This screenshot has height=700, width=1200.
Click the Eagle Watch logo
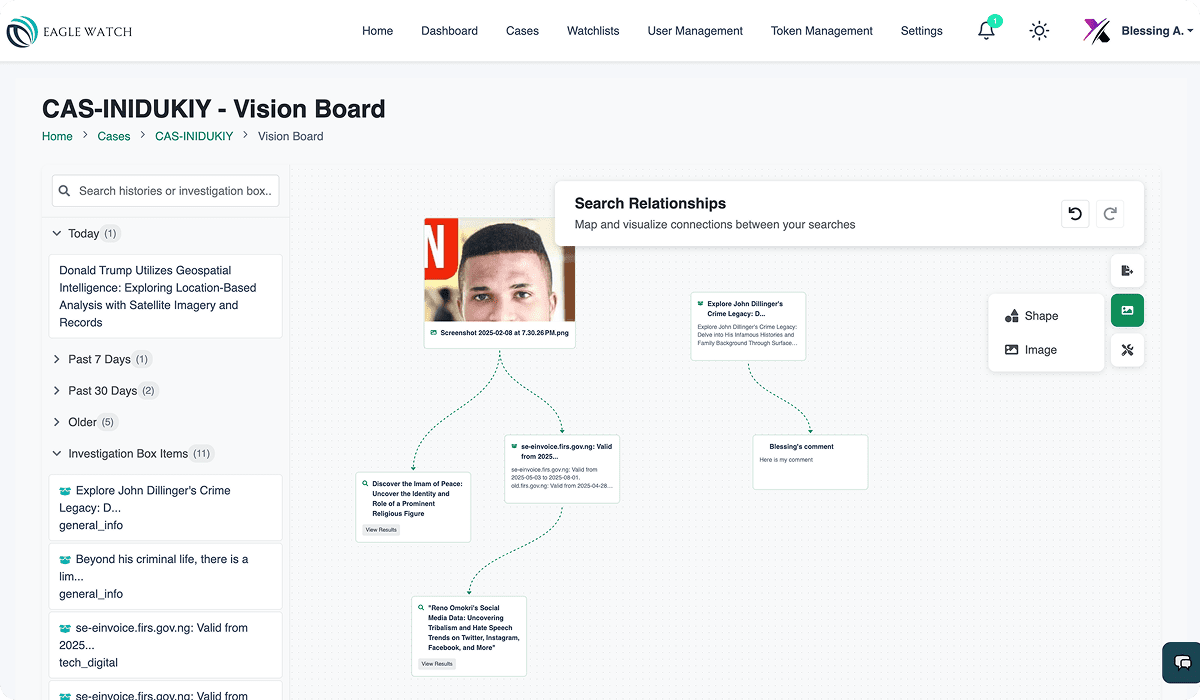click(x=69, y=31)
